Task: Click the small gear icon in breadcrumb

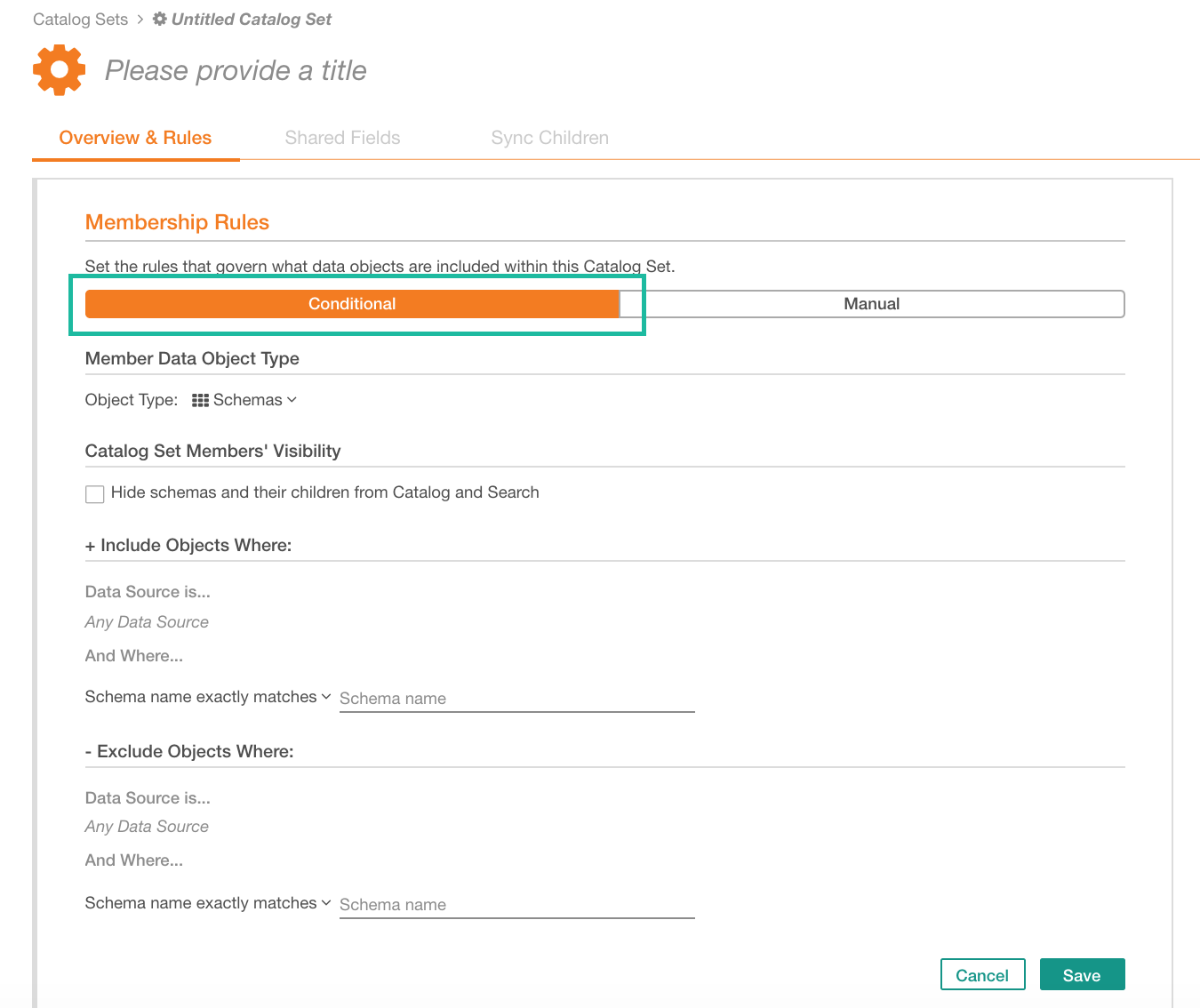Action: [160, 19]
